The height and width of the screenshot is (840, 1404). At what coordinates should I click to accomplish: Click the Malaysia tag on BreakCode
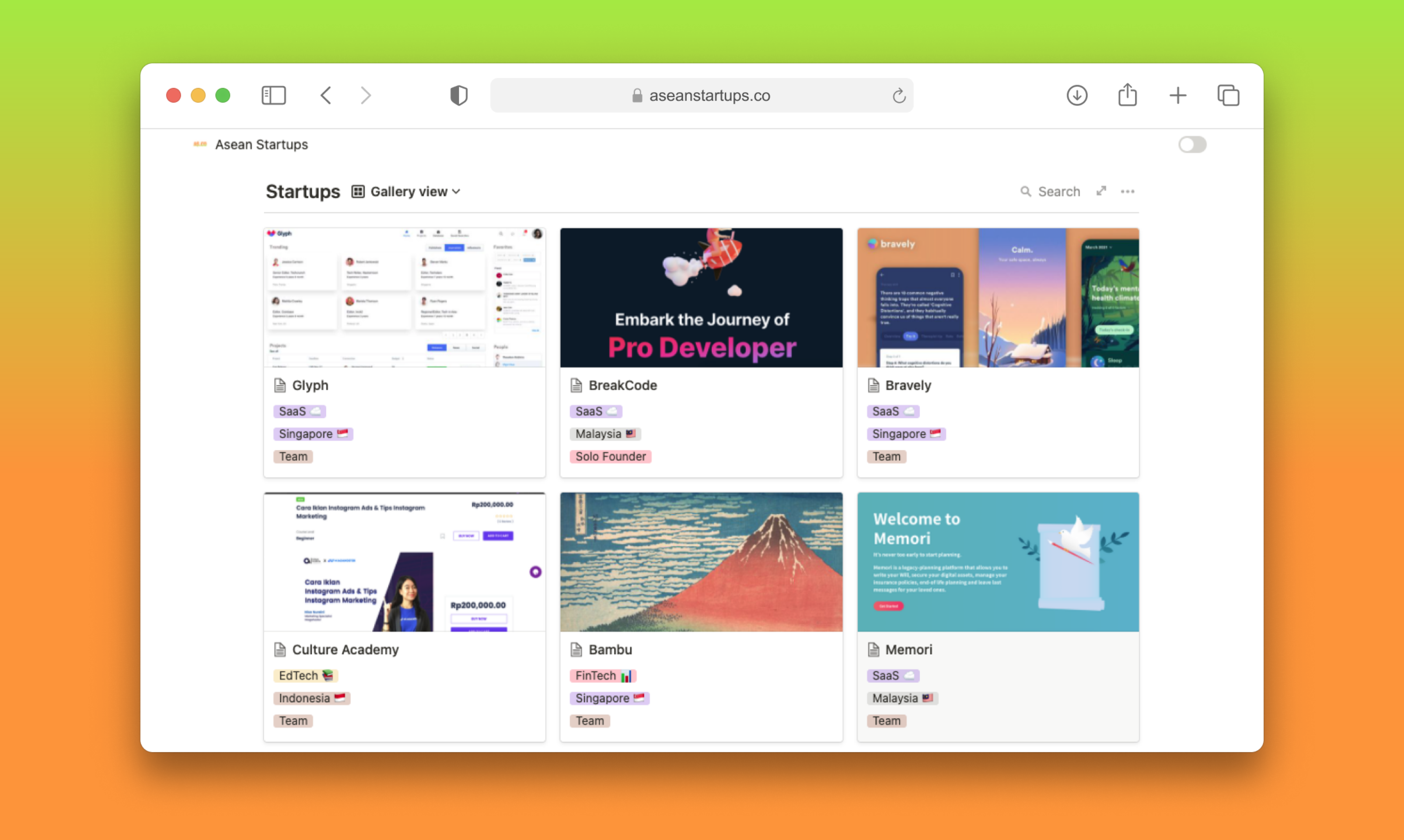click(x=605, y=434)
